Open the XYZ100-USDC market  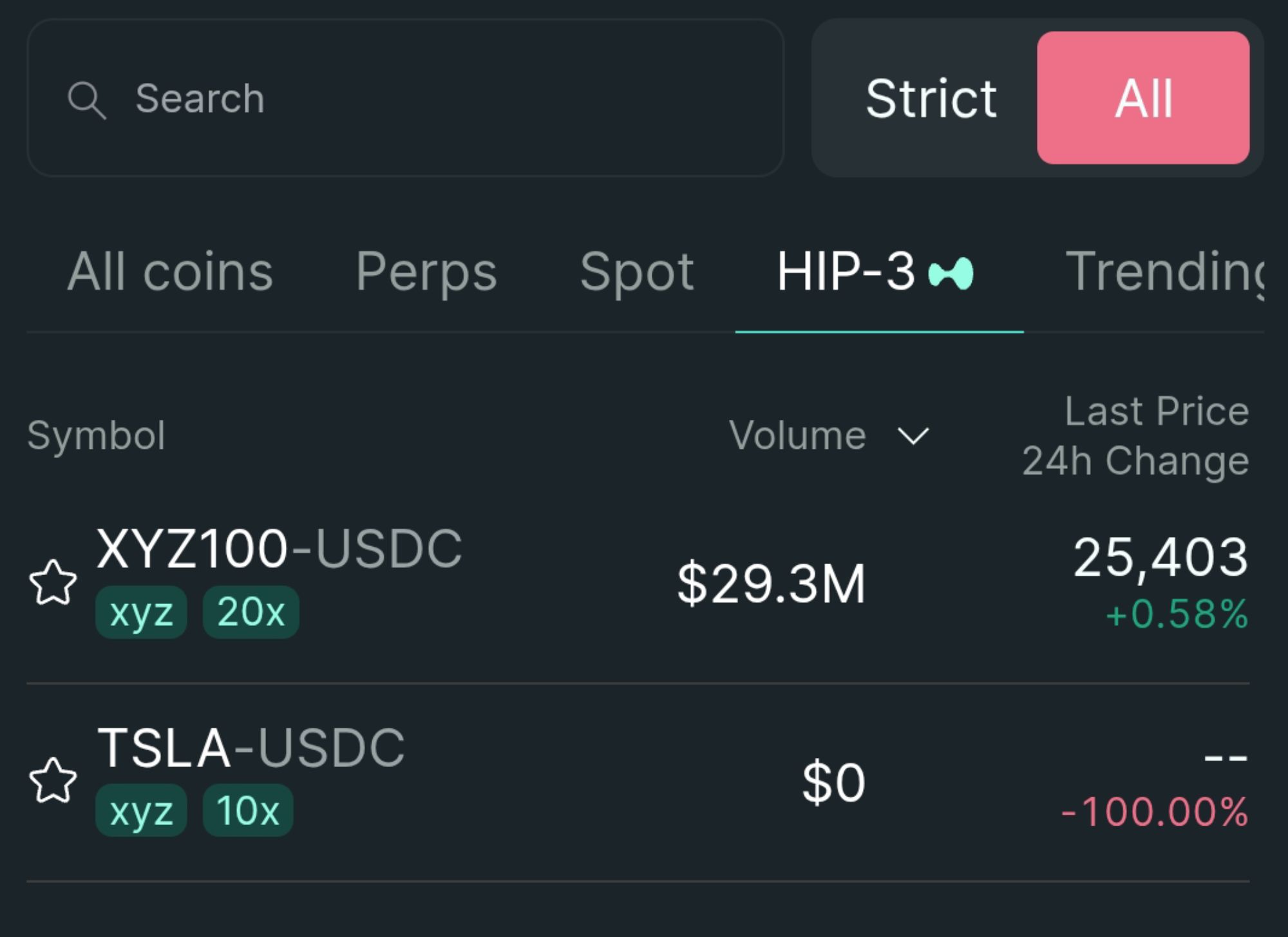tap(279, 549)
